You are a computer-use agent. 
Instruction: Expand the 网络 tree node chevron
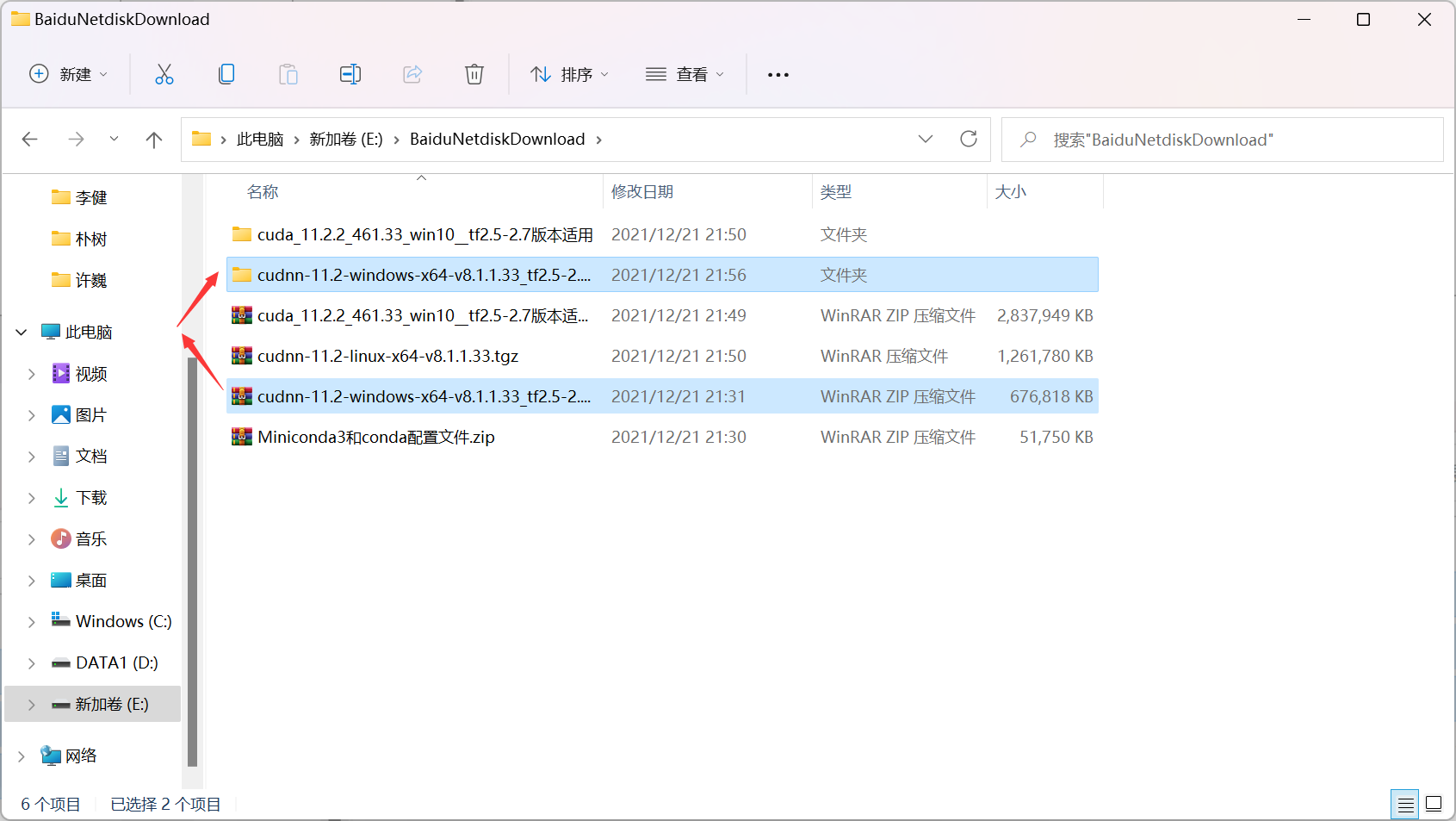click(x=22, y=756)
